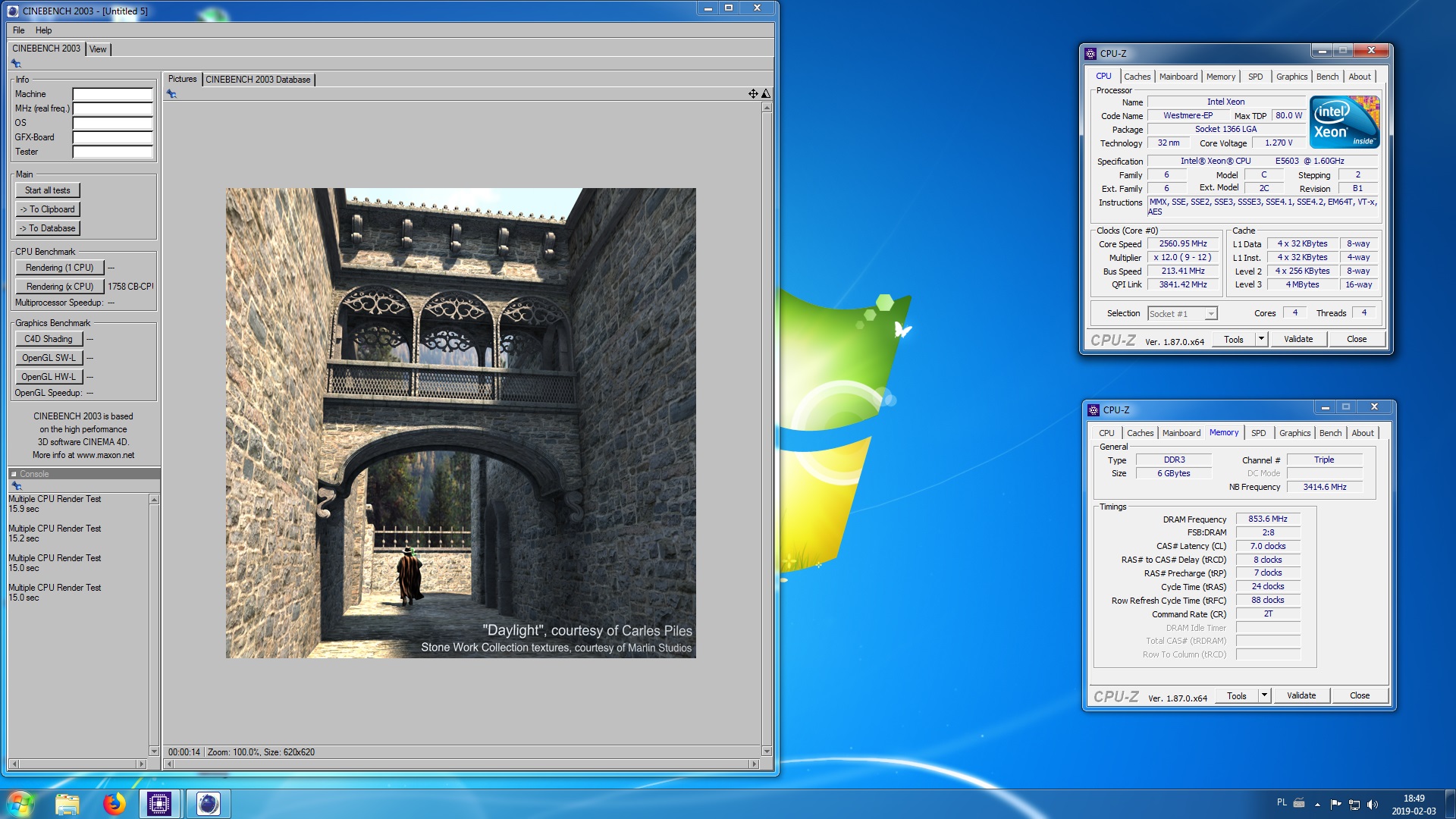Viewport: 1456px width, 819px height.
Task: Click the Intel Xeon logo in CPU-Z
Action: 1345,122
